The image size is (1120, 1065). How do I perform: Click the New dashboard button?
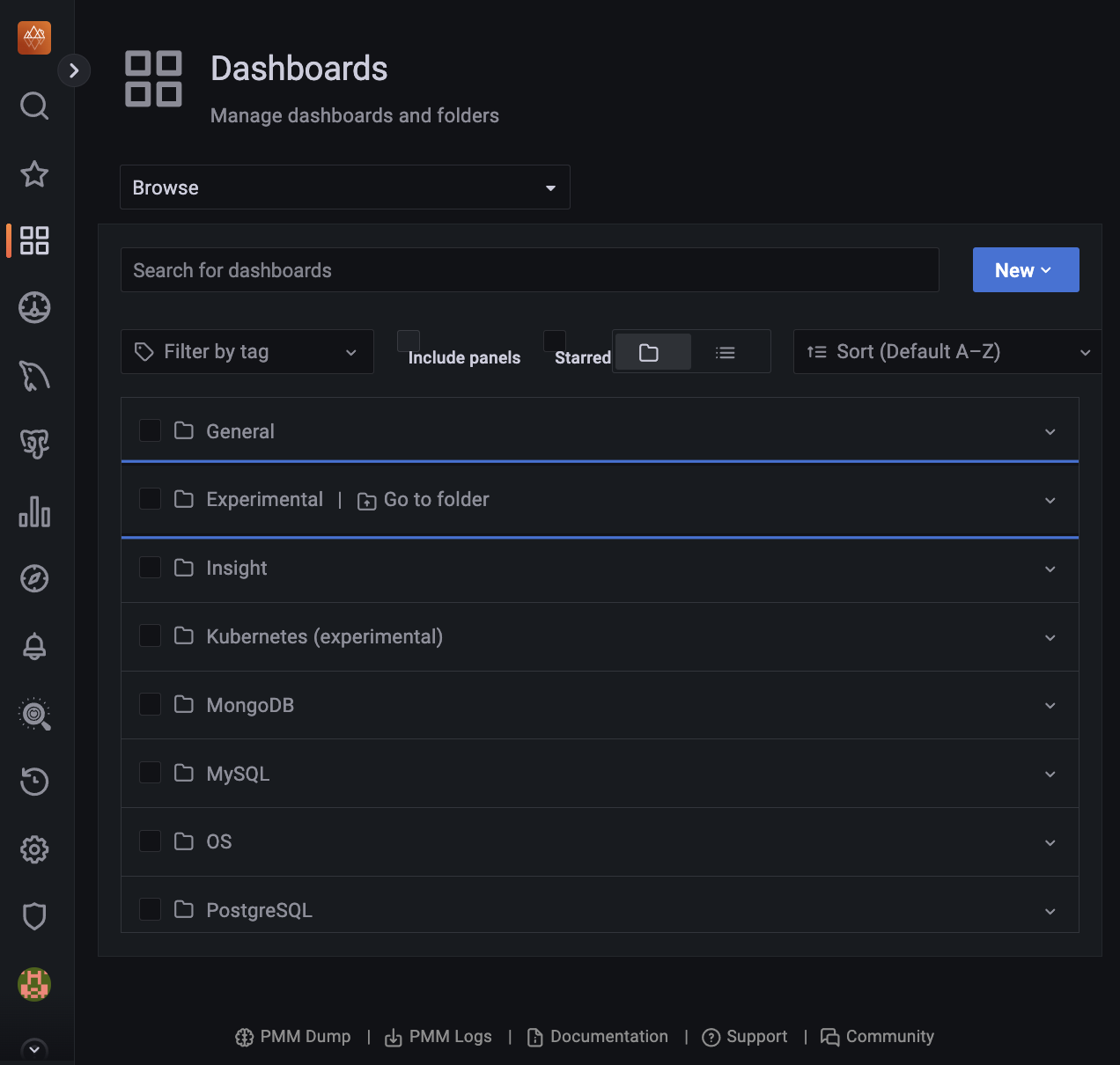click(1025, 270)
